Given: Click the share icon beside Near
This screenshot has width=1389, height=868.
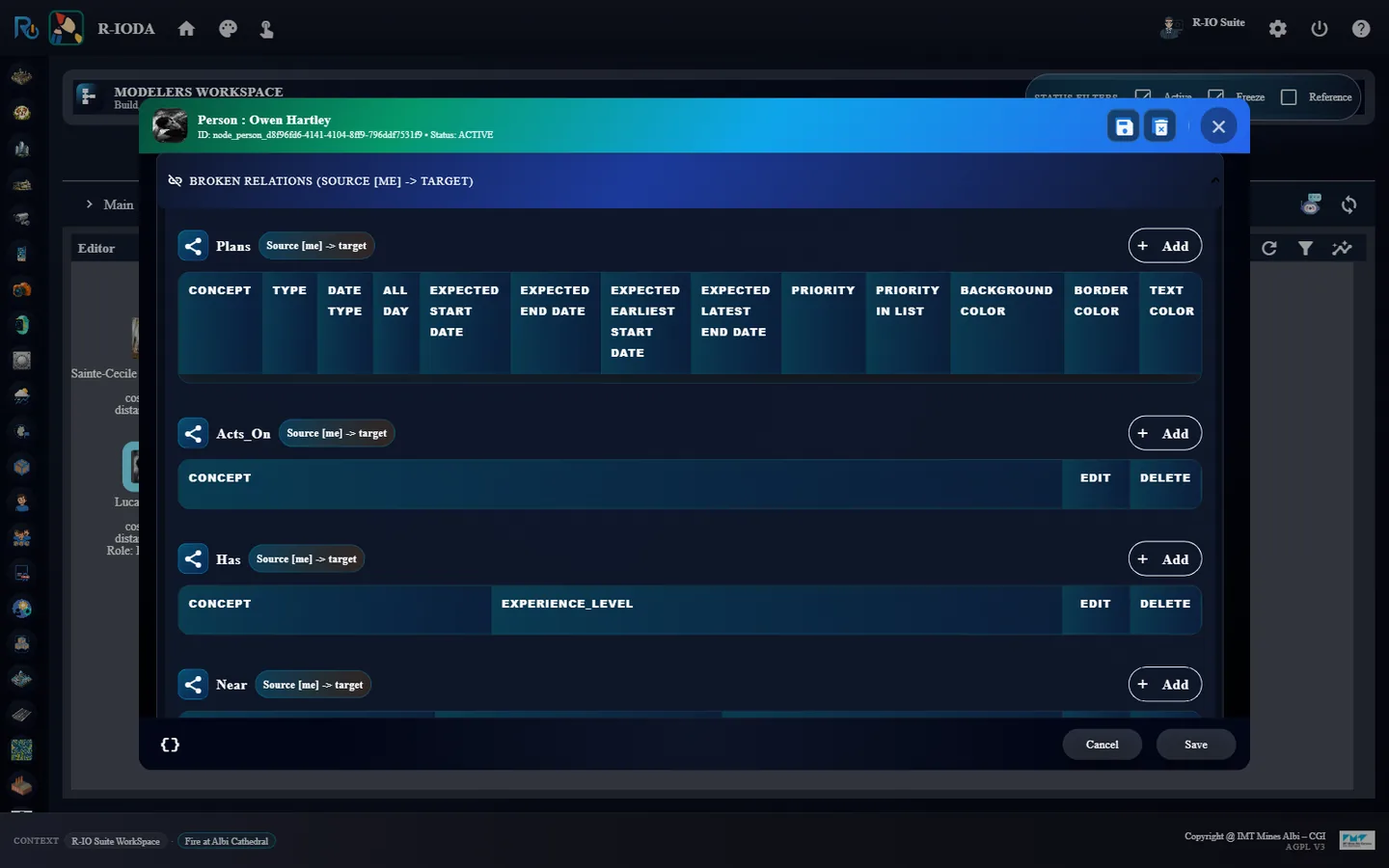Looking at the screenshot, I should pyautogui.click(x=193, y=685).
